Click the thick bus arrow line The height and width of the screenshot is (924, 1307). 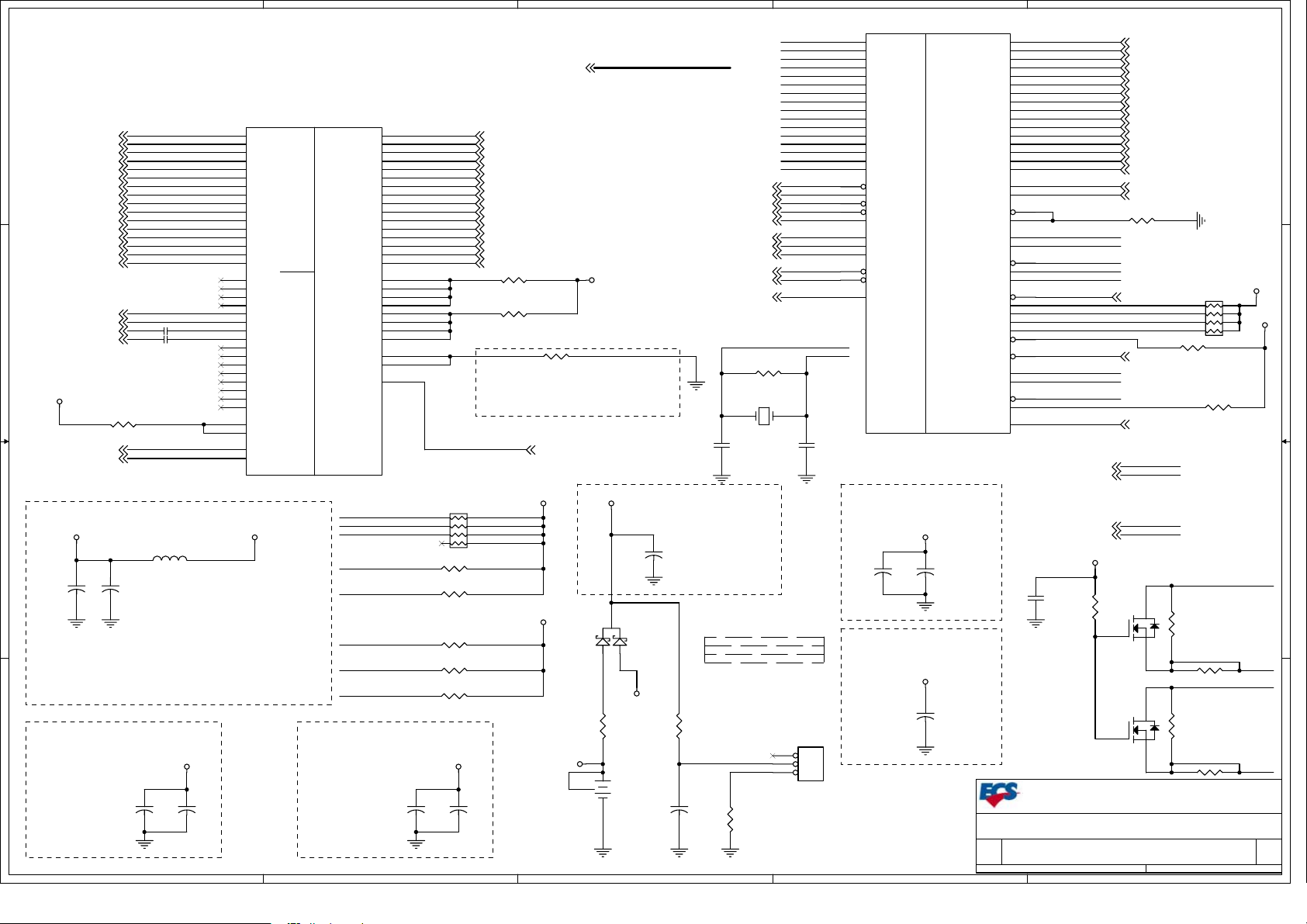coord(659,68)
